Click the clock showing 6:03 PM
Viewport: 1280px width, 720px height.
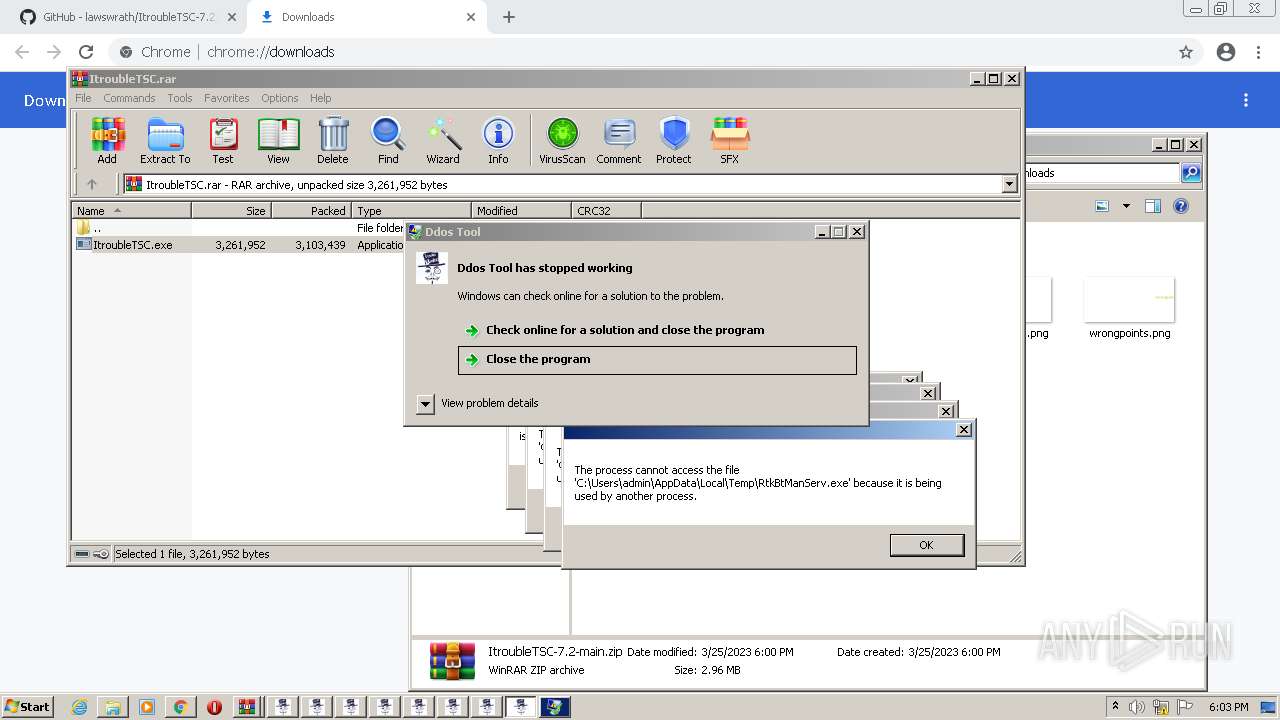tap(1228, 707)
